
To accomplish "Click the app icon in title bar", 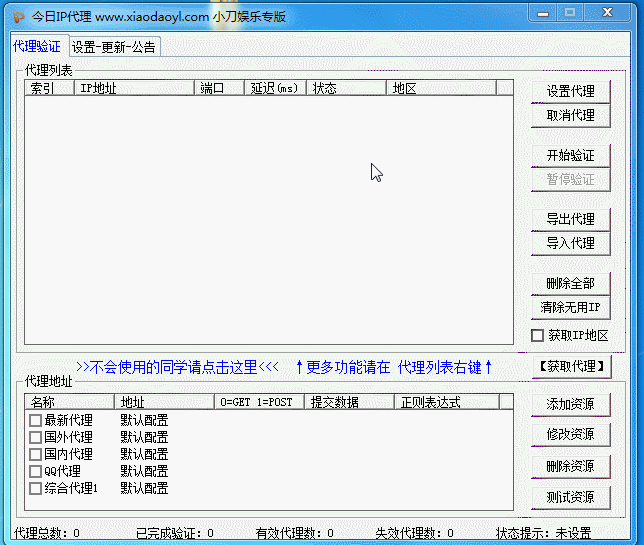I will tap(17, 17).
